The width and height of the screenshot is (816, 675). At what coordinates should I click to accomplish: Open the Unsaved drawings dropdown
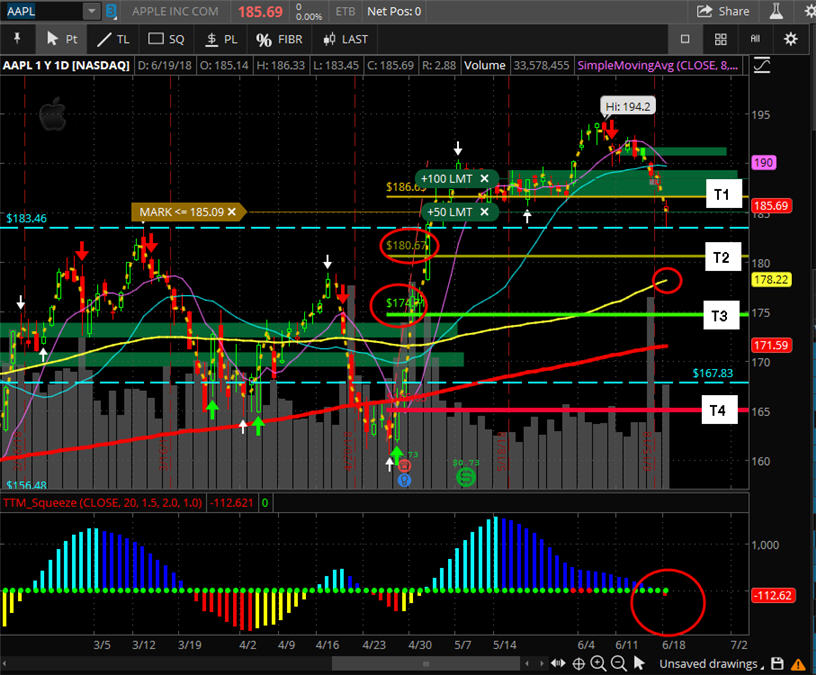click(711, 664)
